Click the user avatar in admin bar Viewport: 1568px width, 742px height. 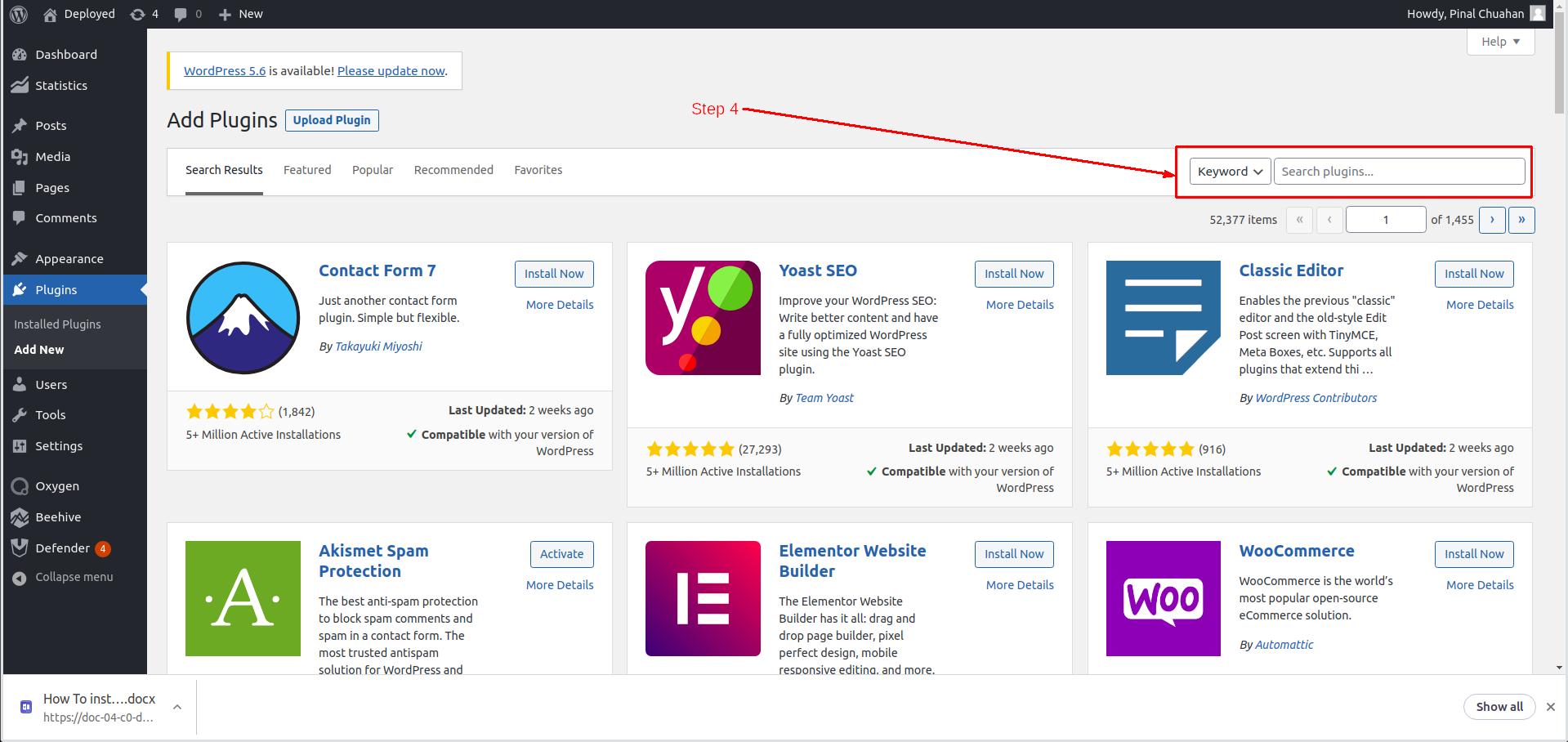(x=1538, y=14)
